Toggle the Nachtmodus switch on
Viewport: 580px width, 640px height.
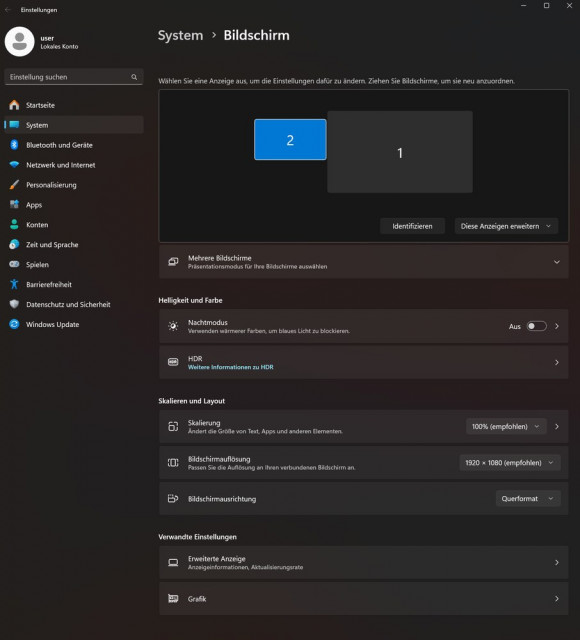point(536,326)
